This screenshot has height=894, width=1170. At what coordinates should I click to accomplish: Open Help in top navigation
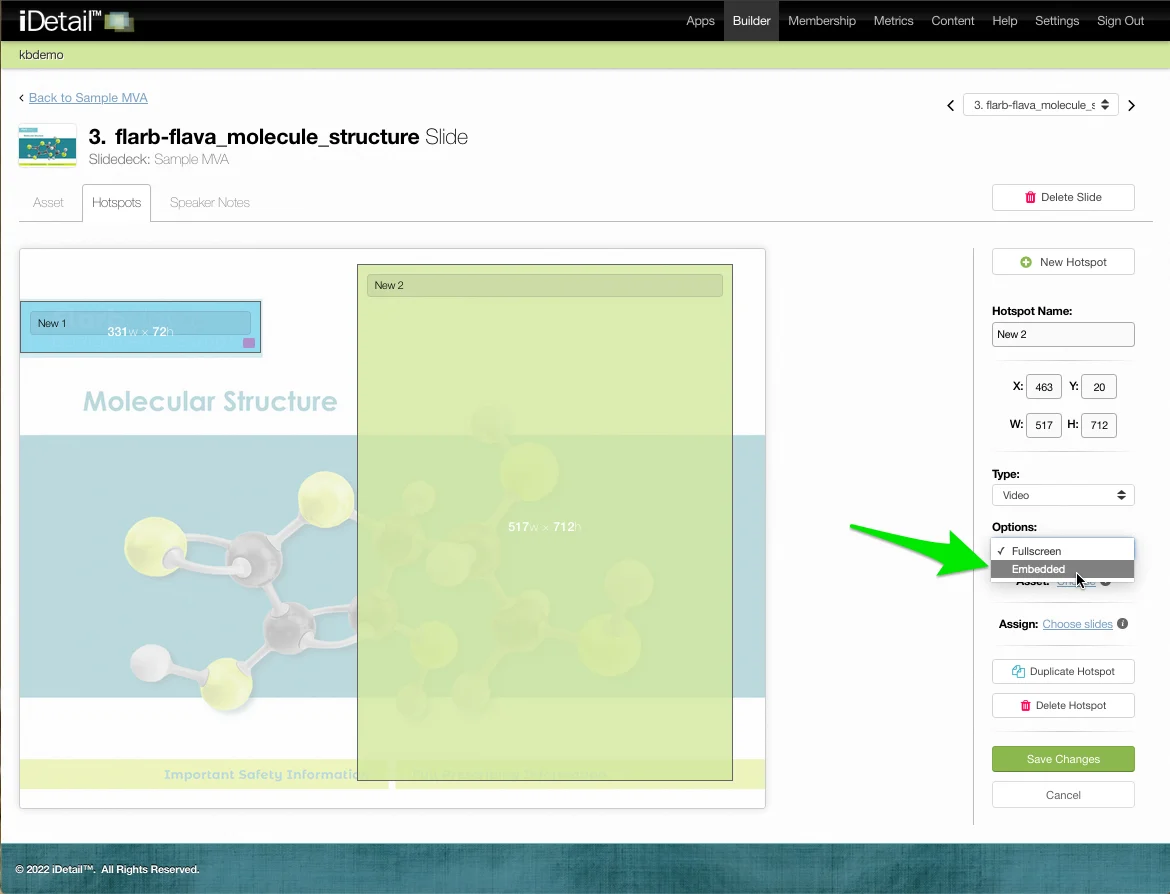pyautogui.click(x=1004, y=20)
